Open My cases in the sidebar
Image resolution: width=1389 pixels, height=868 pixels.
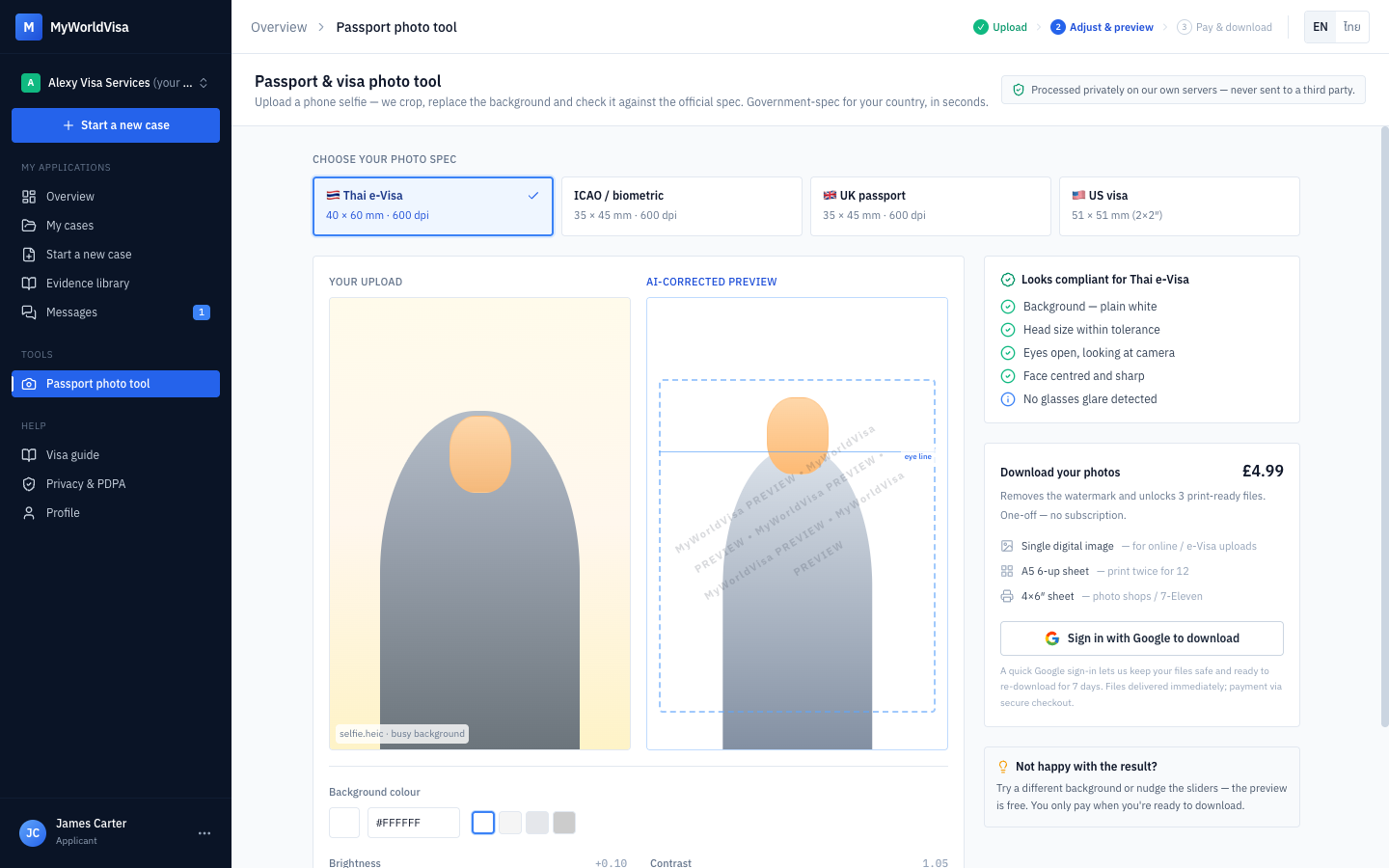pos(116,226)
